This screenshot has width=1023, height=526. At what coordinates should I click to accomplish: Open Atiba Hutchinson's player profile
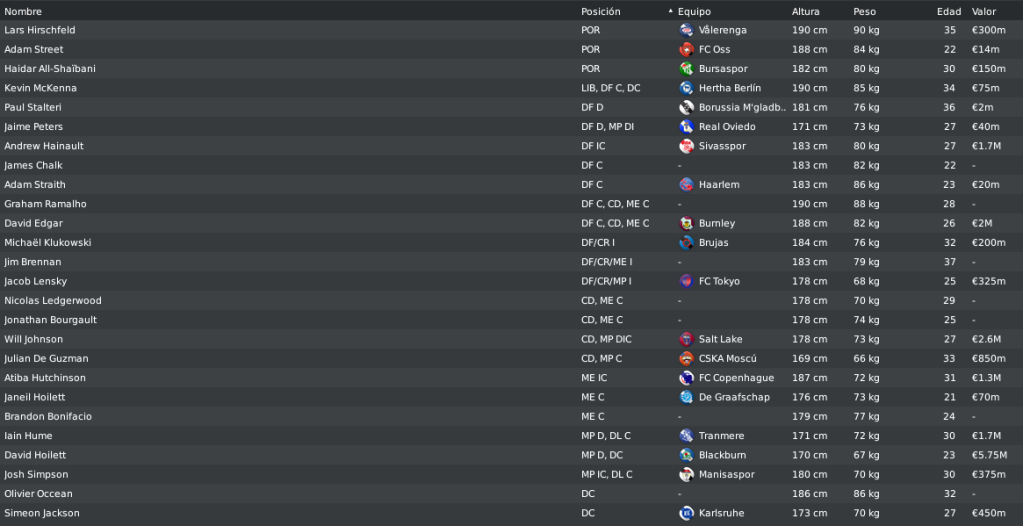tap(45, 378)
